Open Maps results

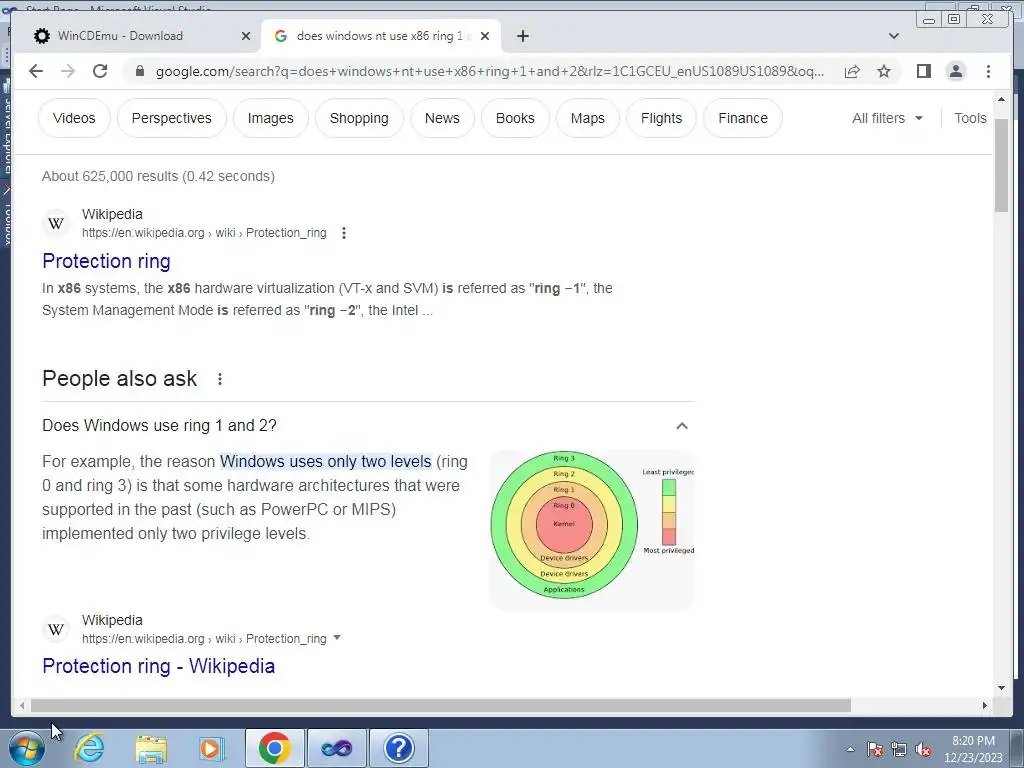[x=588, y=118]
